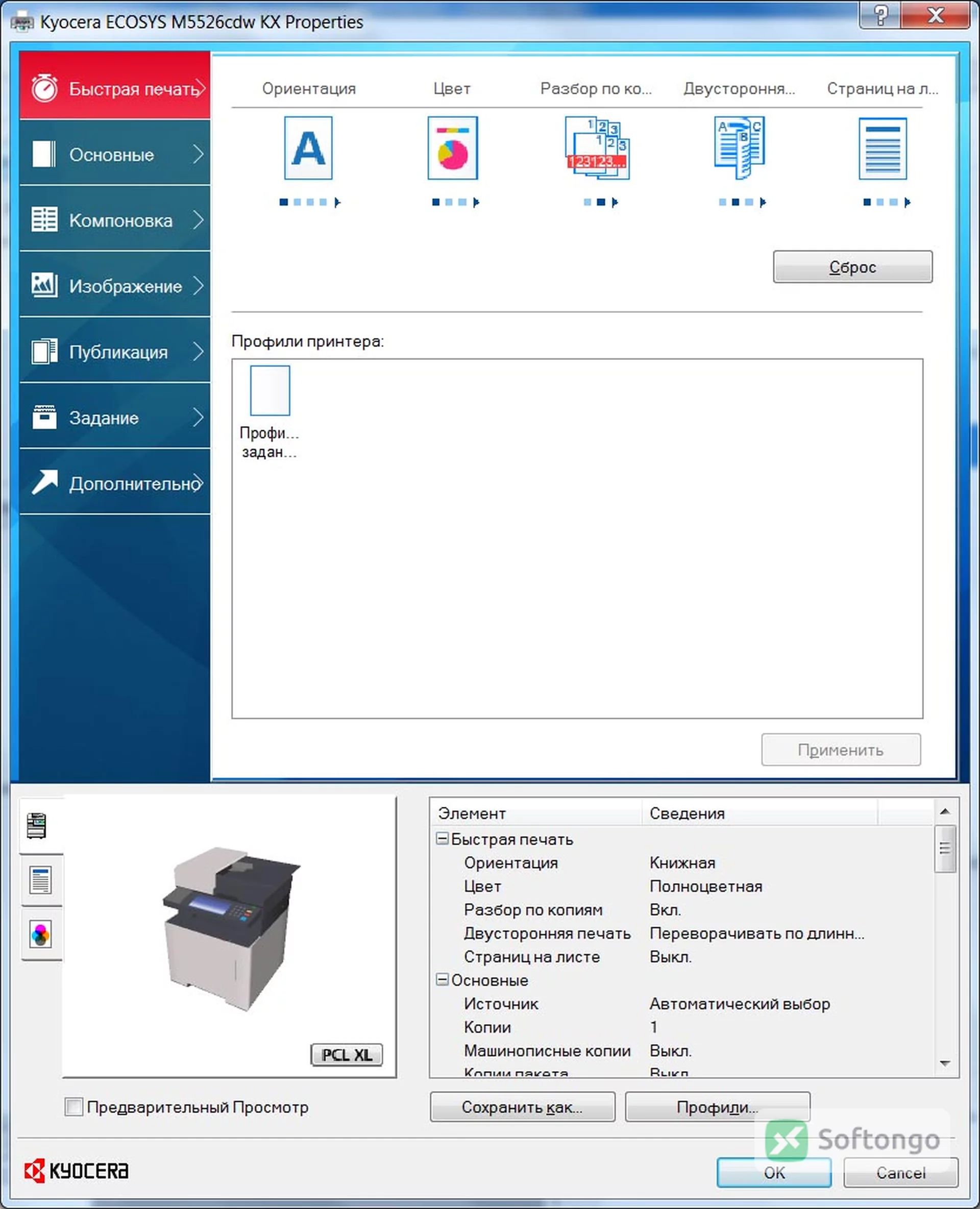Click the Сведения column header
This screenshot has width=980, height=1209.
[759, 813]
